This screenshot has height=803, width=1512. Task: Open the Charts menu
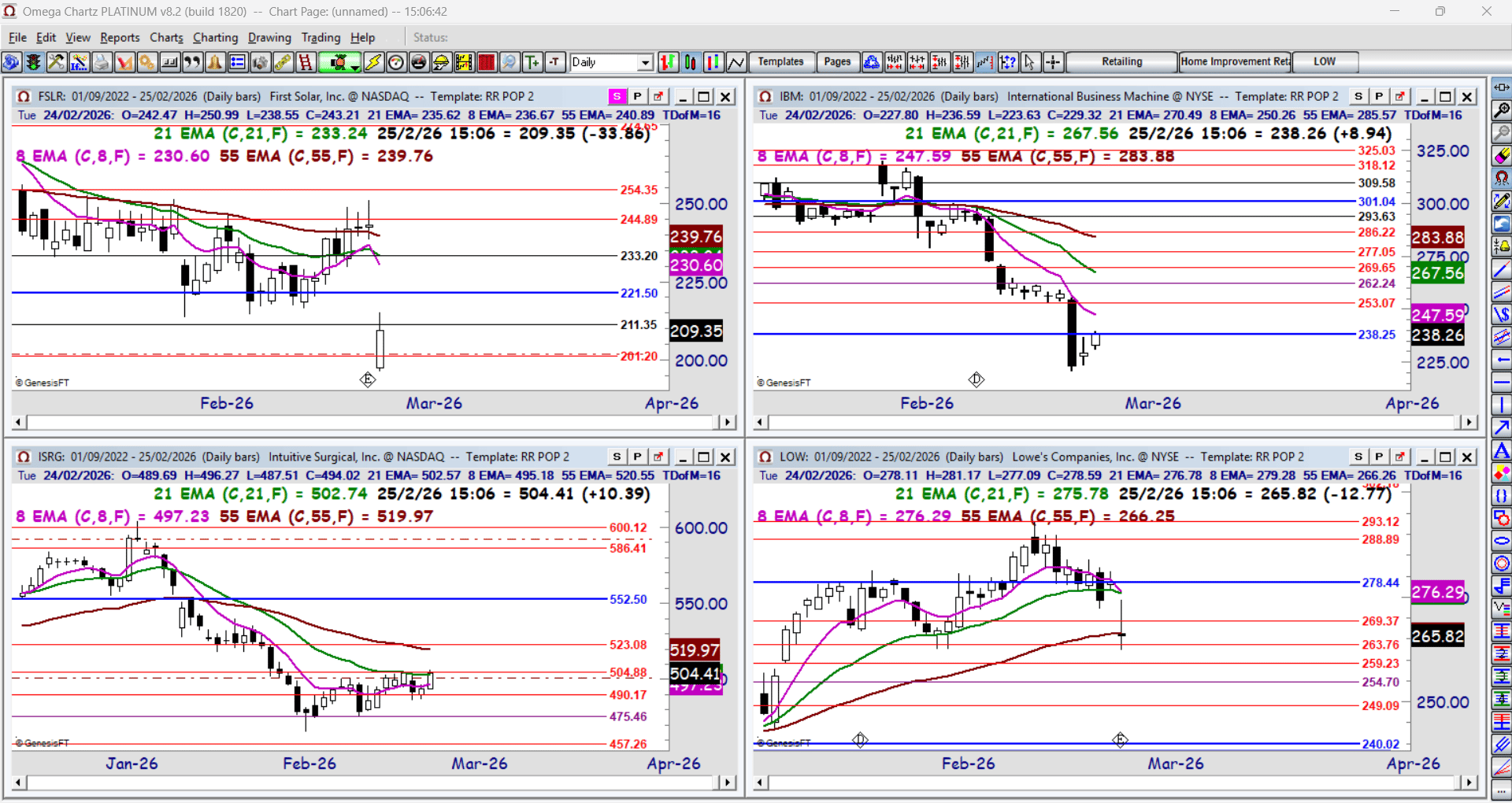coord(166,38)
